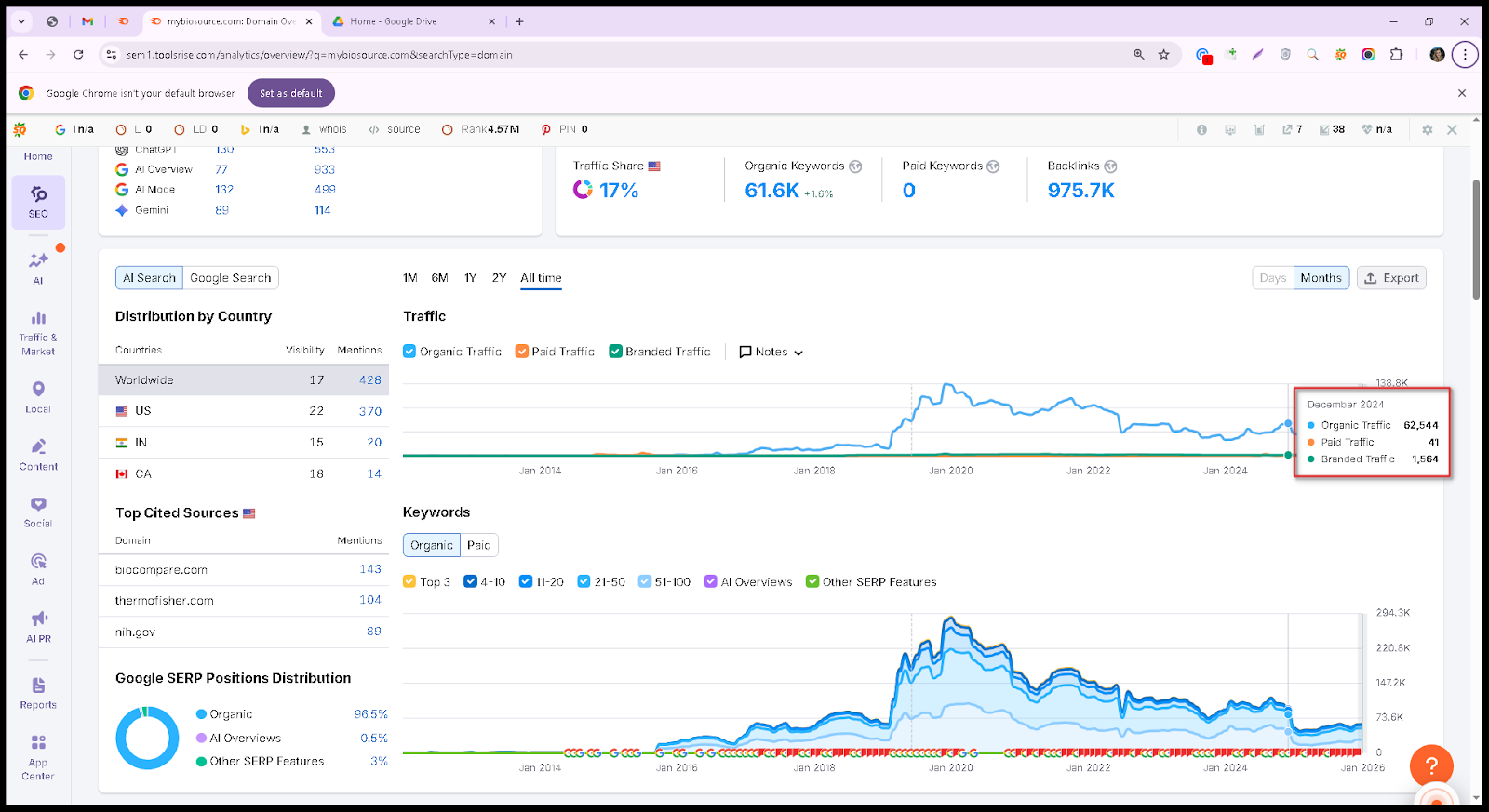Click the SEO toolbar info icon

[x=1201, y=130]
